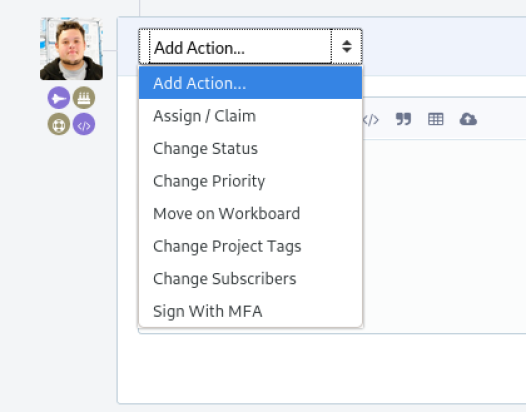This screenshot has width=526, height=412.
Task: Insert a table using the grid icon
Action: (436, 119)
